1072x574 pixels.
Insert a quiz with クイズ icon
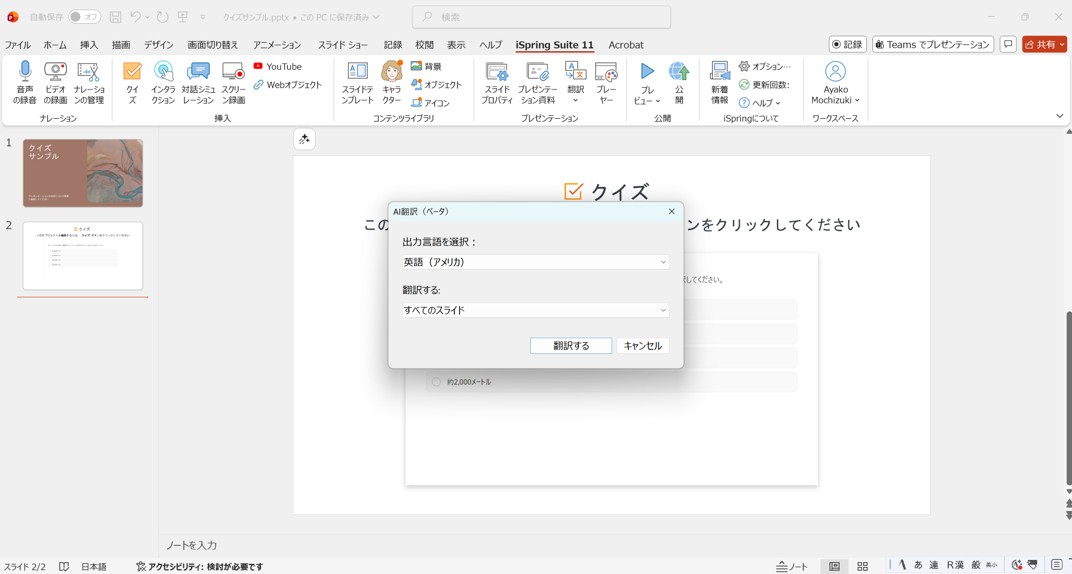pos(132,81)
